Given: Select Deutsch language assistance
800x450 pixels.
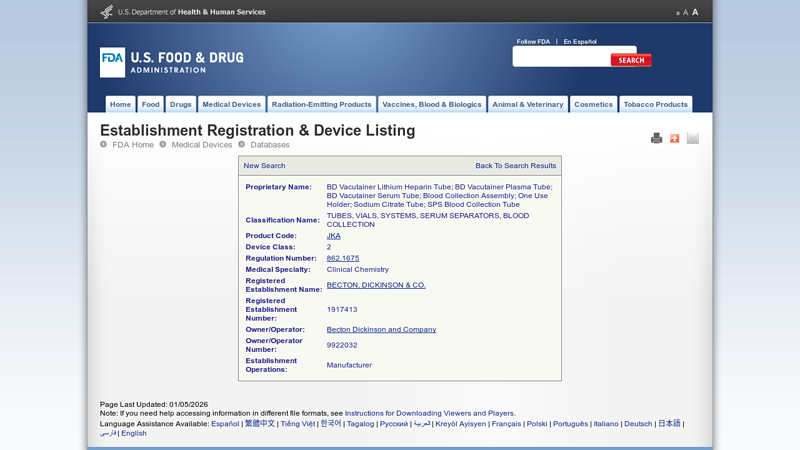Looking at the screenshot, I should pyautogui.click(x=638, y=424).
